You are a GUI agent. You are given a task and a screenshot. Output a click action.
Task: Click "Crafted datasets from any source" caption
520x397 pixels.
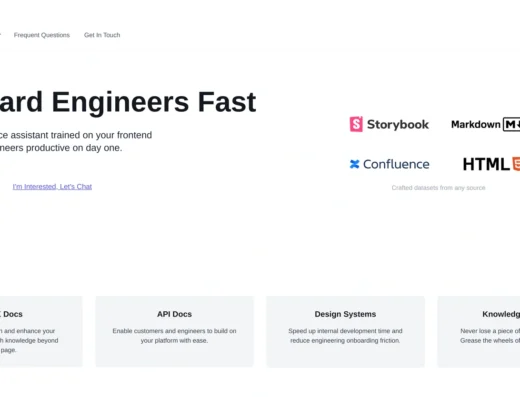(x=438, y=188)
